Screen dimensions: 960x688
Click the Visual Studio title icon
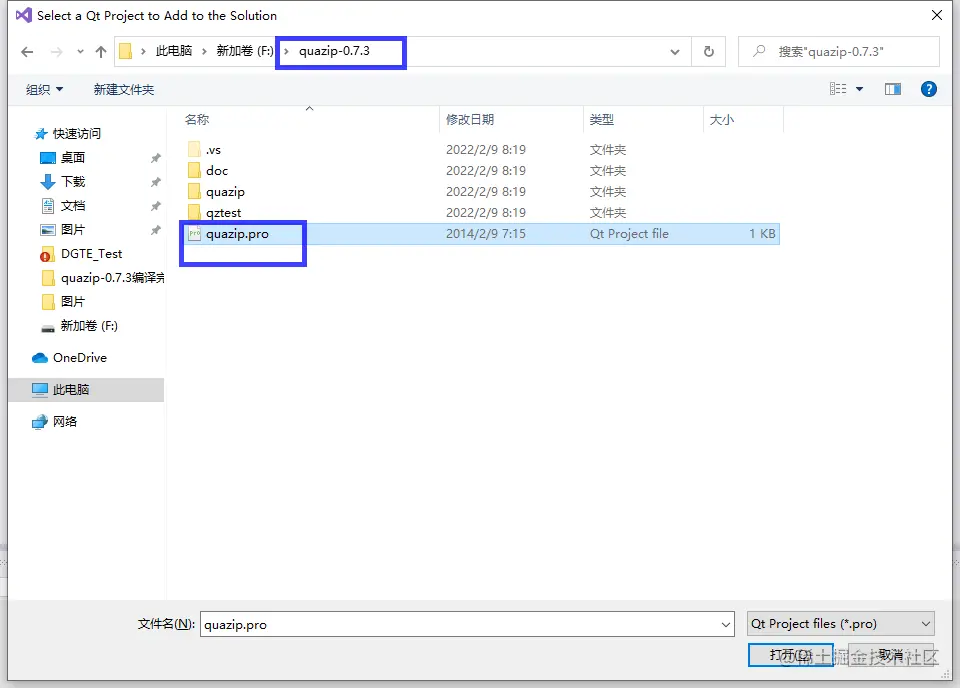[24, 15]
